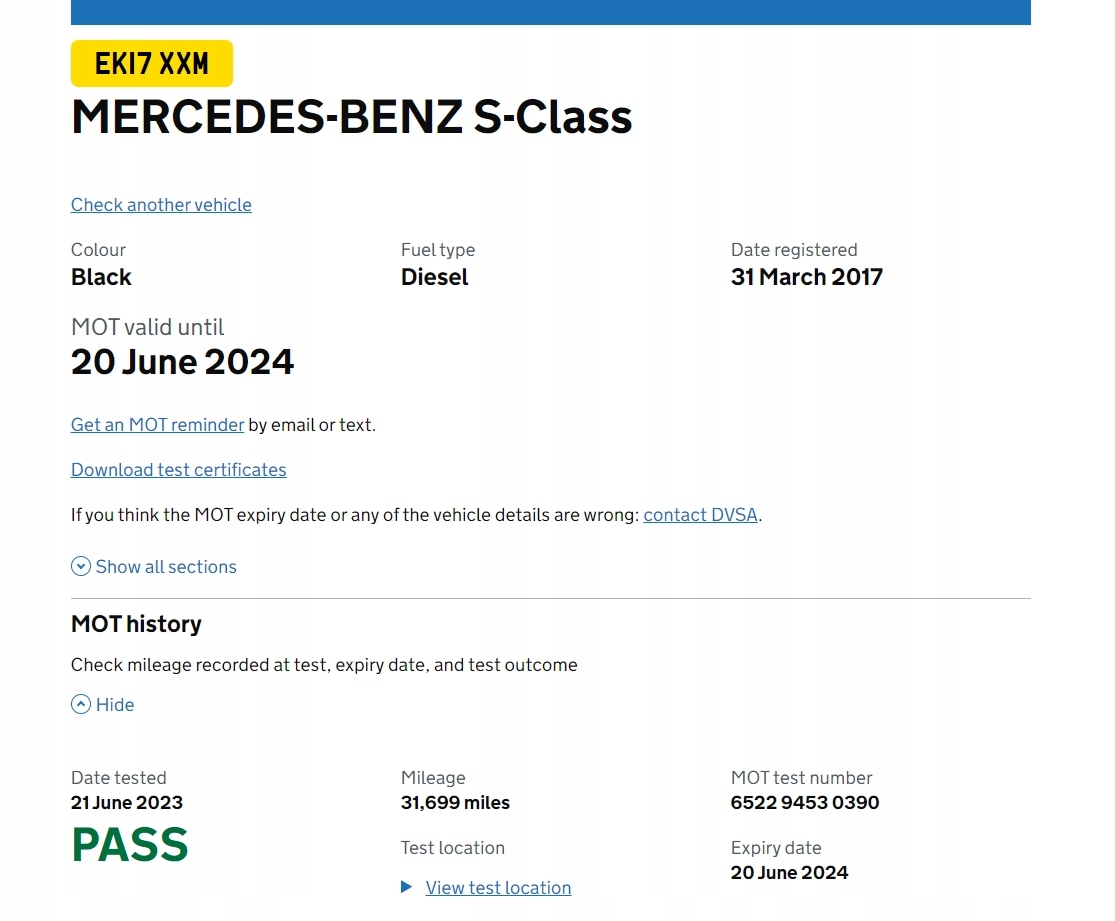The width and height of the screenshot is (1115, 921).
Task: Click the 31 March 2017 registration date
Action: point(806,277)
